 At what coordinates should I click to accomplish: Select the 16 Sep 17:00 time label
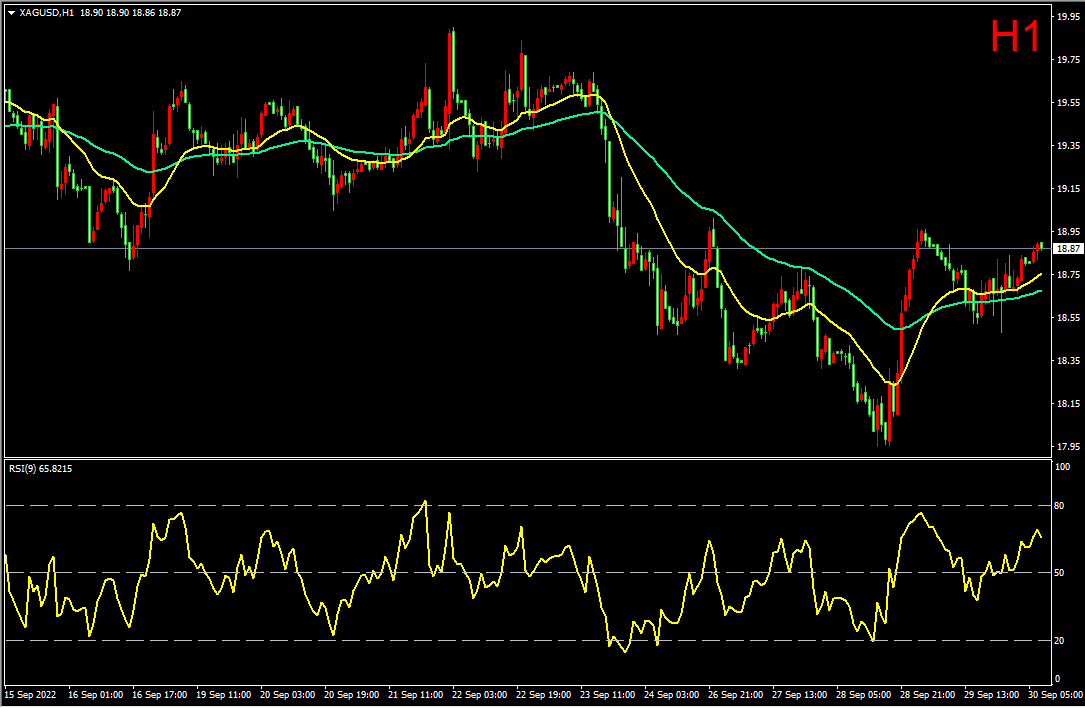[x=159, y=694]
